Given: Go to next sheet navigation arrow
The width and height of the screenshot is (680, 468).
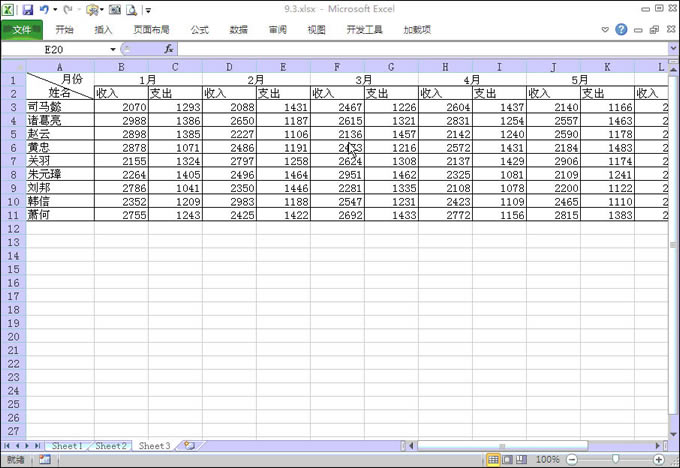Looking at the screenshot, I should [x=27, y=445].
